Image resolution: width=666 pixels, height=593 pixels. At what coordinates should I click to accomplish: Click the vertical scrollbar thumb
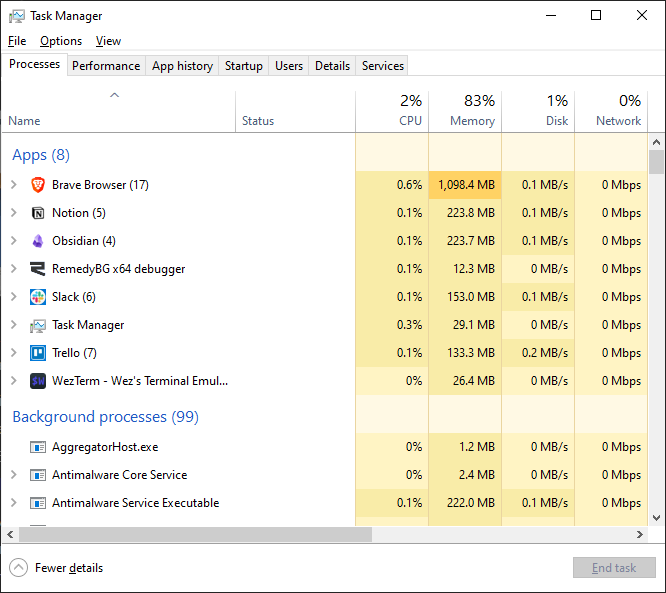tap(657, 162)
